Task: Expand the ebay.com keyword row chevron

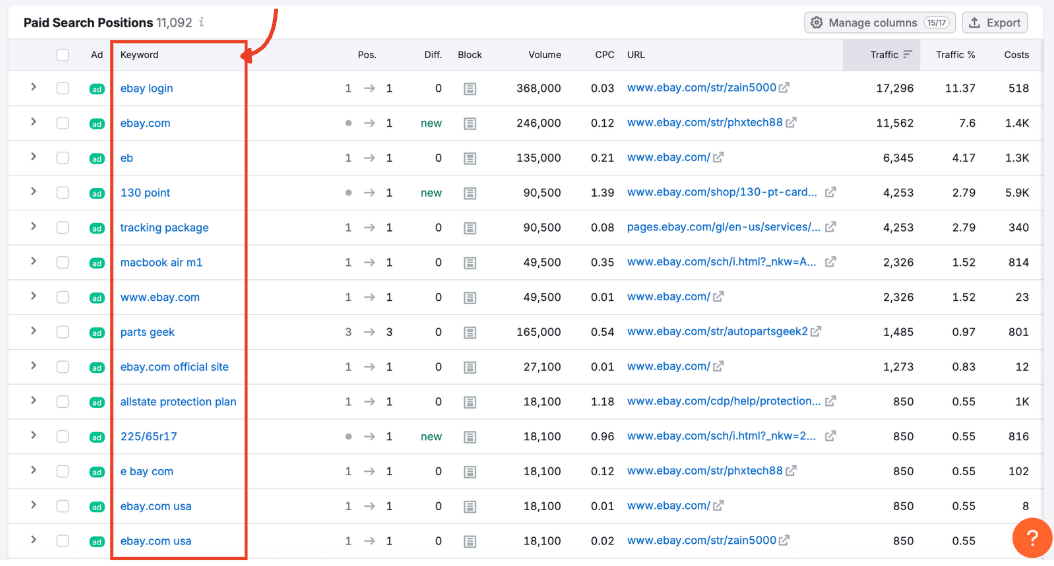Action: [33, 122]
